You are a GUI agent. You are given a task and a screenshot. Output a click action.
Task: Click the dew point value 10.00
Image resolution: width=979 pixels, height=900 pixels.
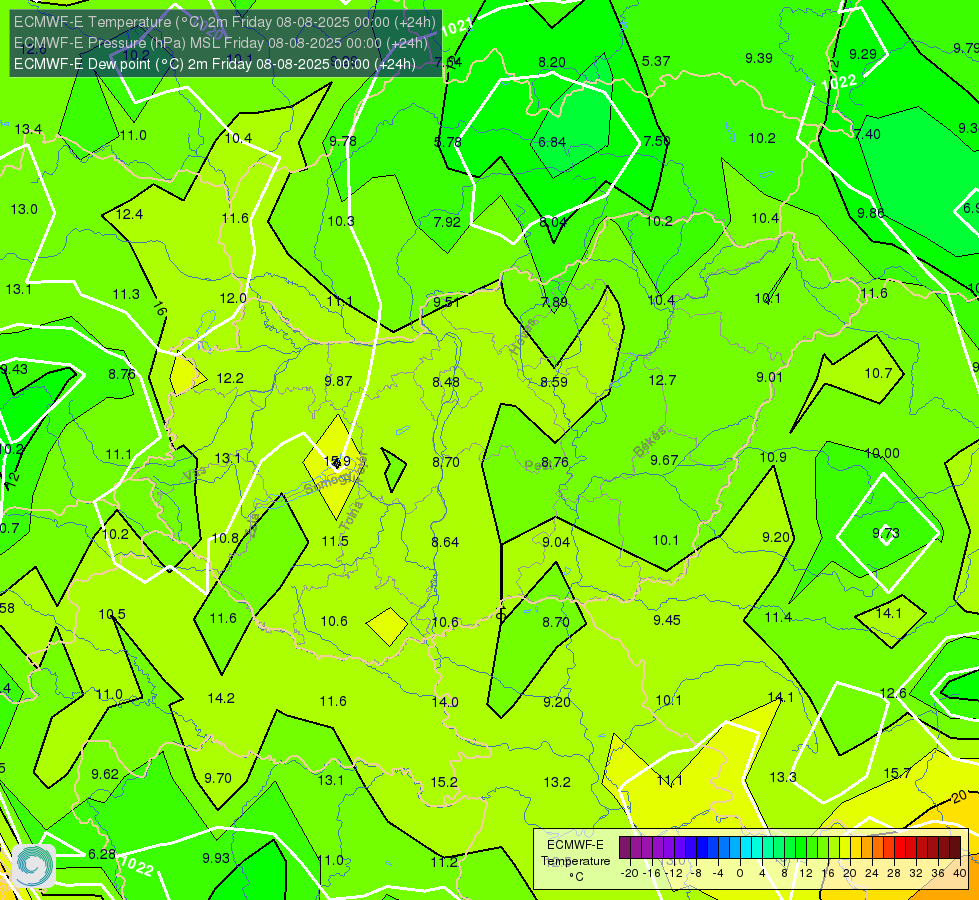coord(882,453)
